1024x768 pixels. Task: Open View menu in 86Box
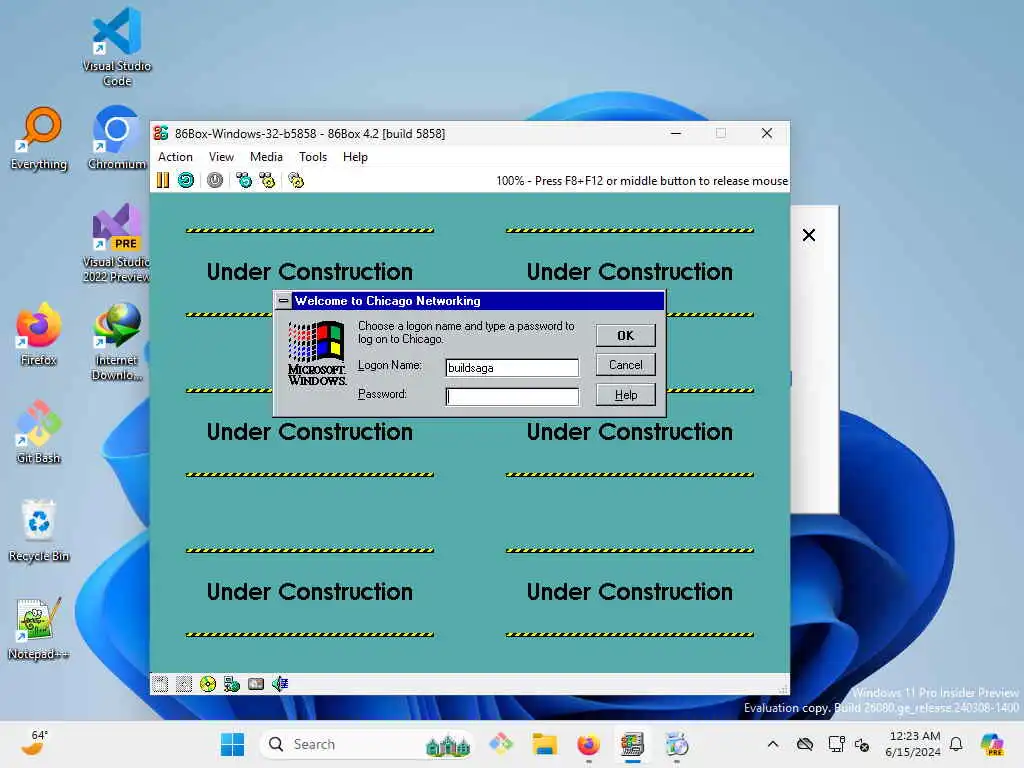tap(221, 157)
